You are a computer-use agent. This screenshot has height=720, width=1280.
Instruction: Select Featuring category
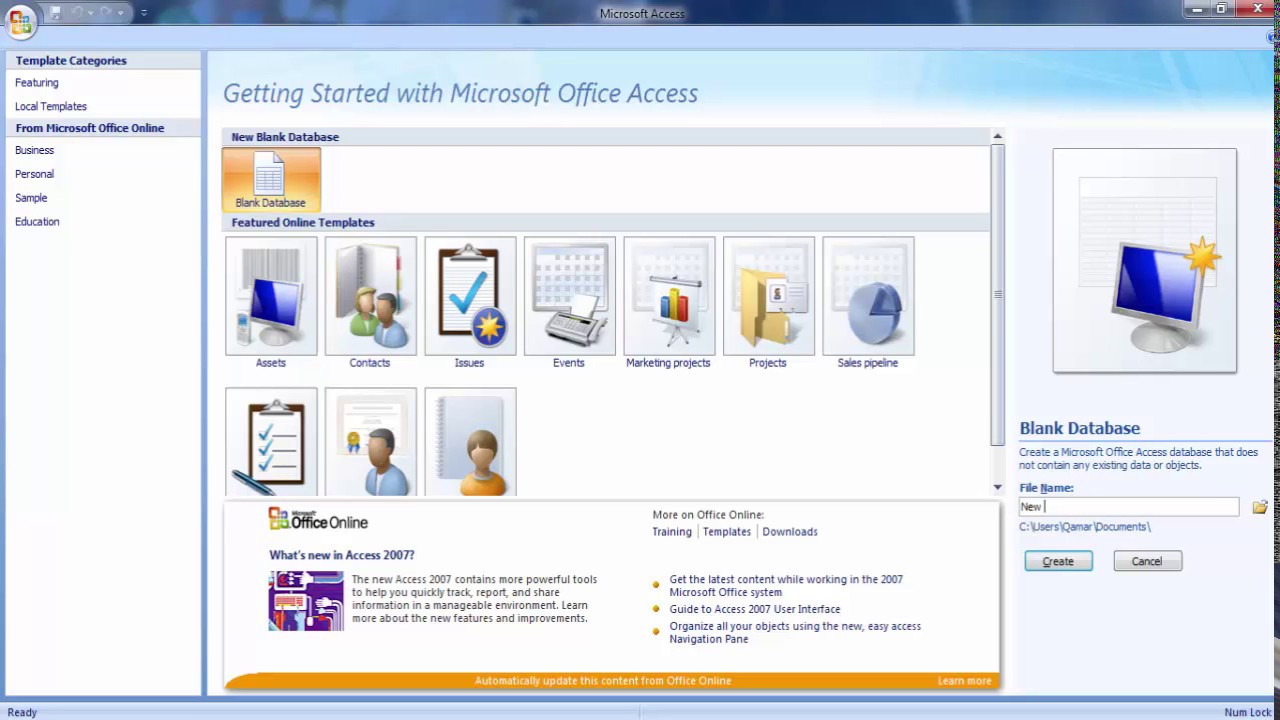coord(37,83)
